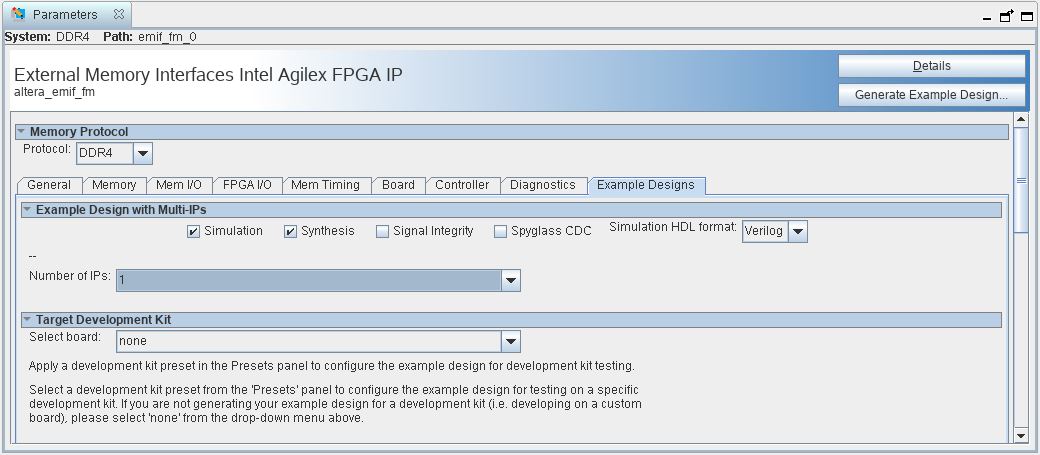Detach the Parameters panel into a window

[x=1006, y=16]
